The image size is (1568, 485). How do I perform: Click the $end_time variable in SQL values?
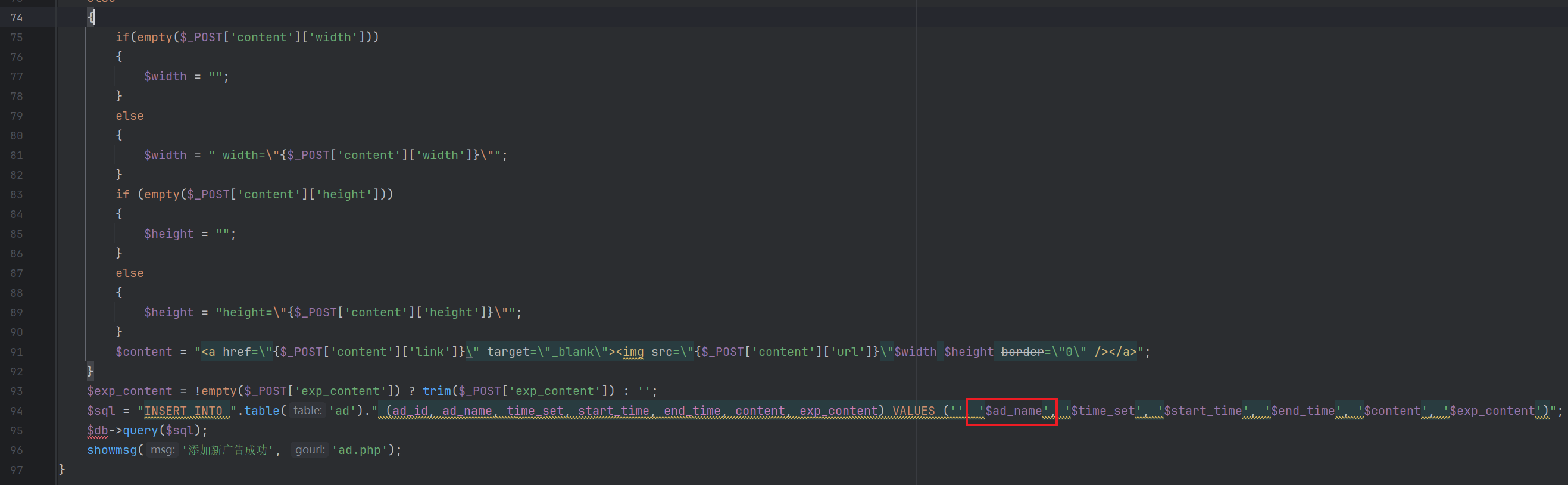pyautogui.click(x=1302, y=411)
